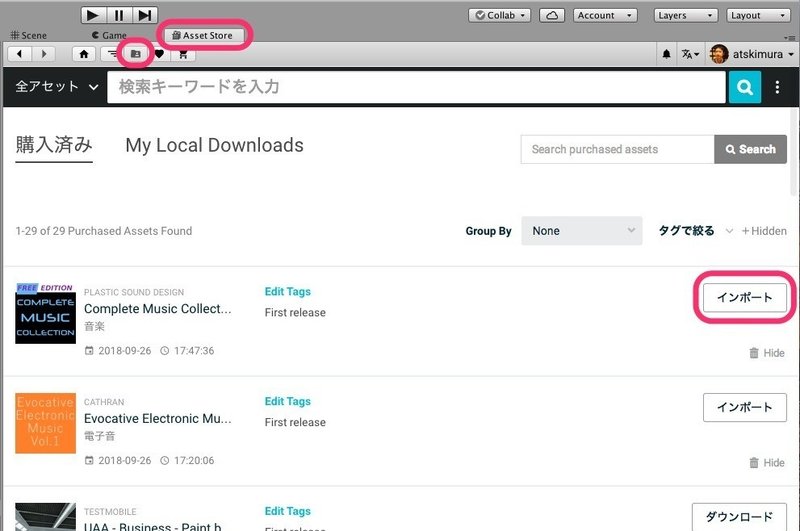Open the Layers dropdown

click(686, 15)
